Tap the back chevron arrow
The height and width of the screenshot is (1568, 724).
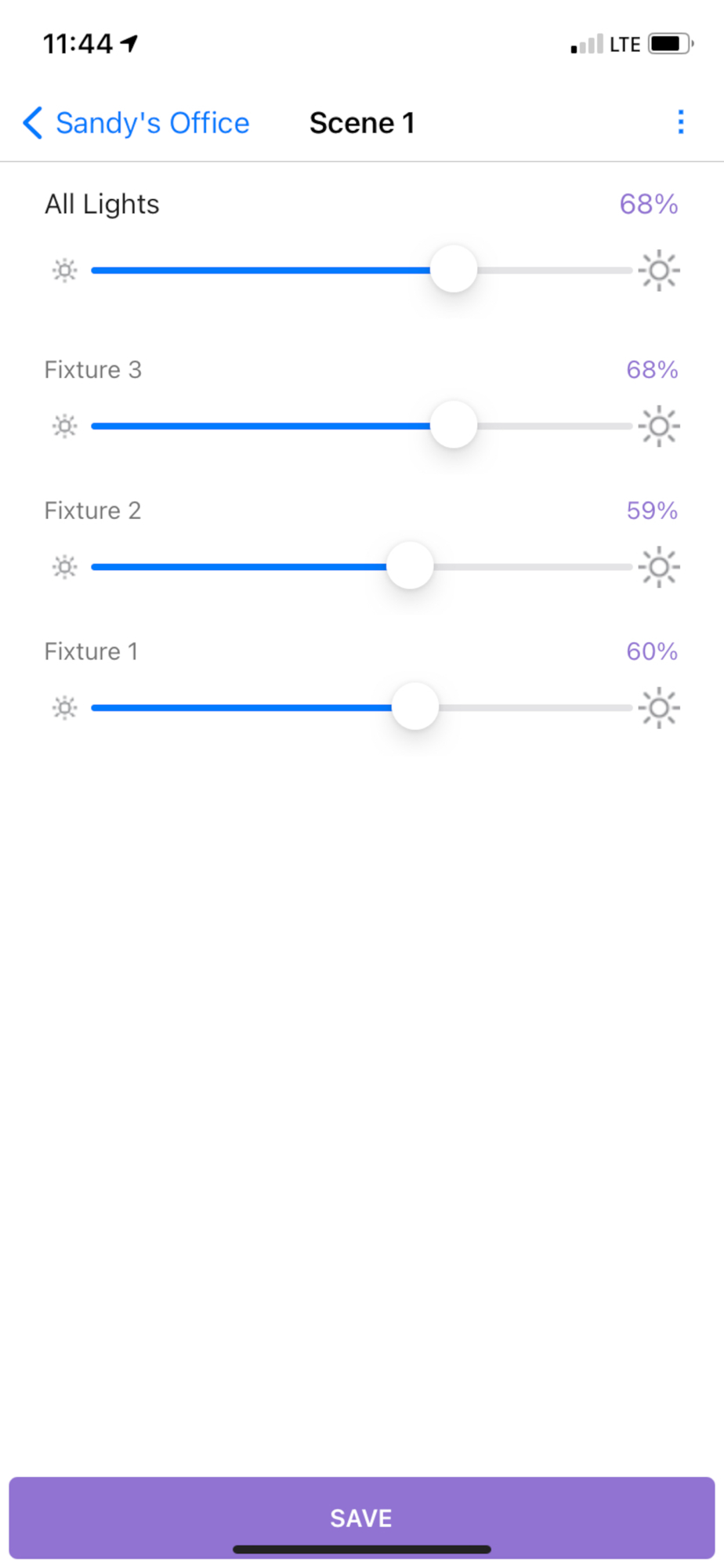click(x=33, y=123)
